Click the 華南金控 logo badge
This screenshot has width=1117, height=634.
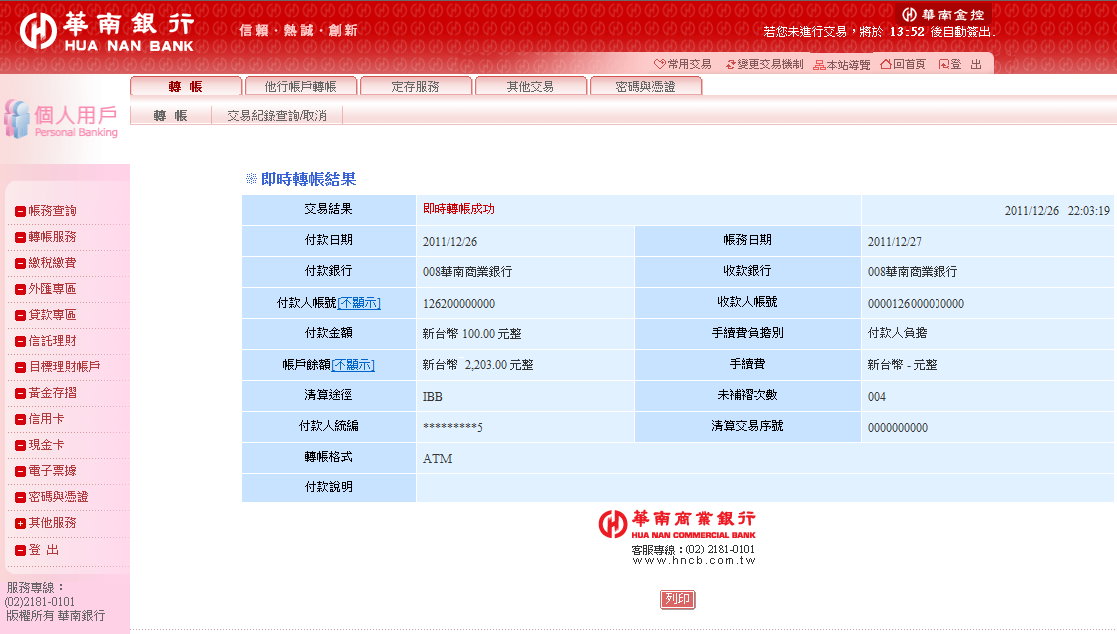(943, 14)
